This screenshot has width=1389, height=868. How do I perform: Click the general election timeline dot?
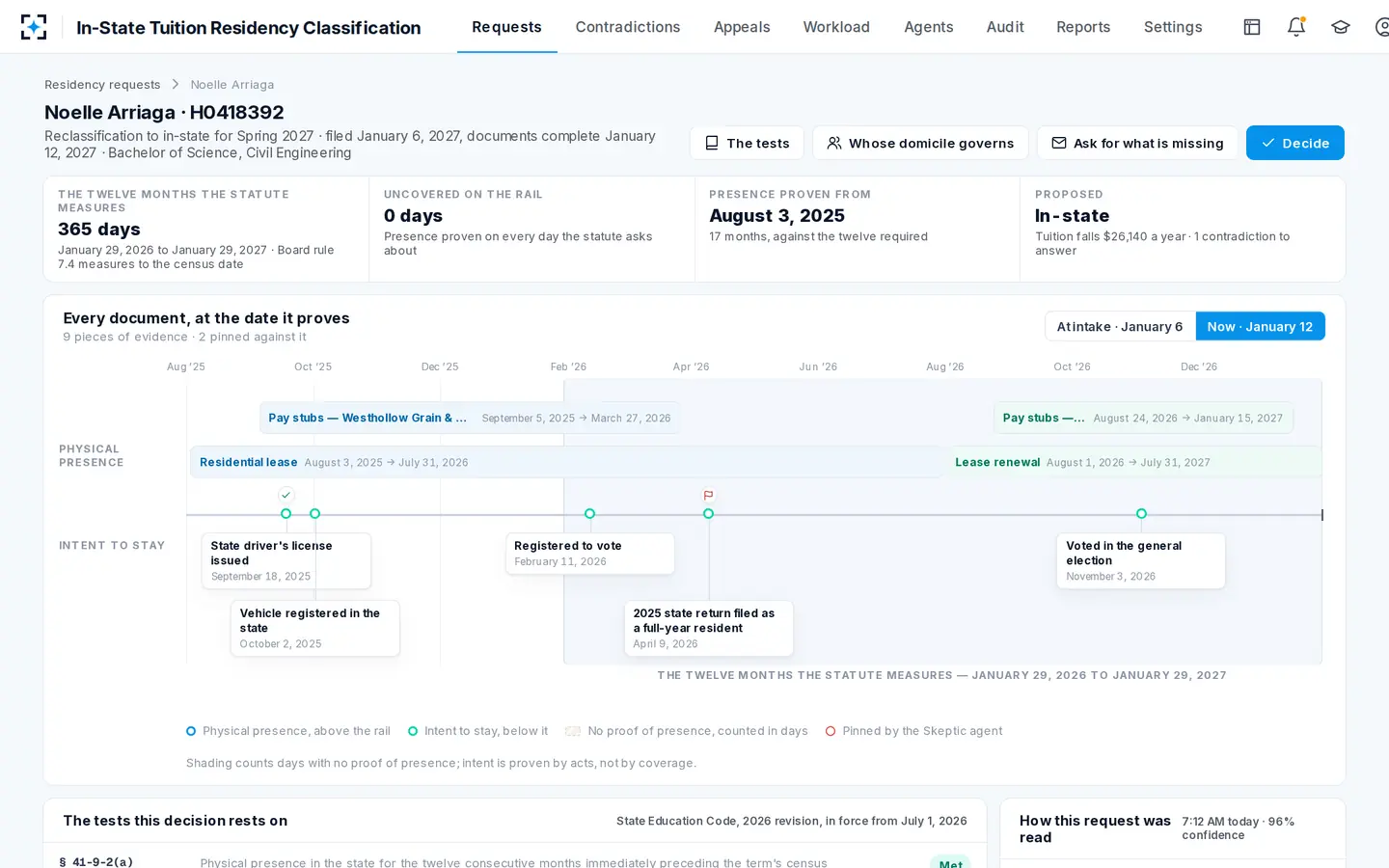click(x=1141, y=514)
